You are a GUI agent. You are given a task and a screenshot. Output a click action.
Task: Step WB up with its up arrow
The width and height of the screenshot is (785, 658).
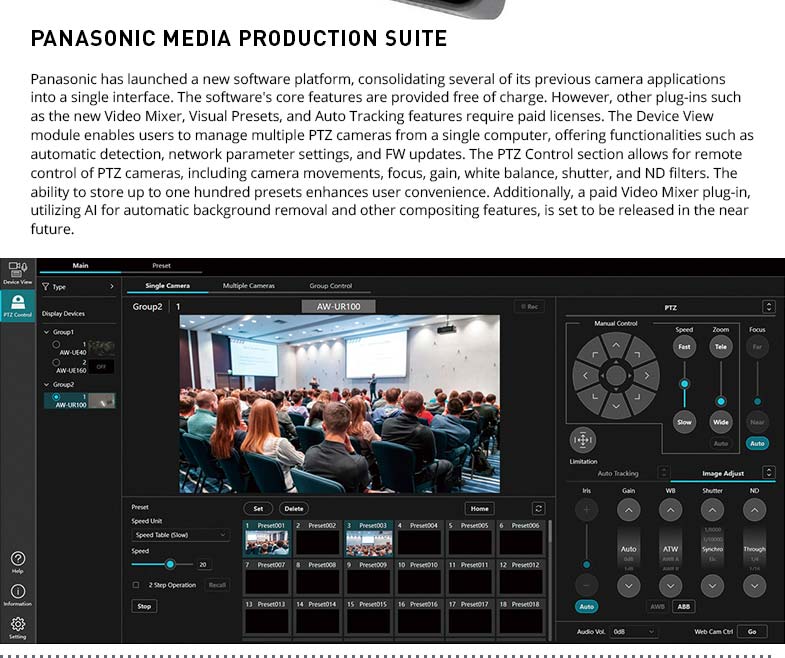[670, 510]
